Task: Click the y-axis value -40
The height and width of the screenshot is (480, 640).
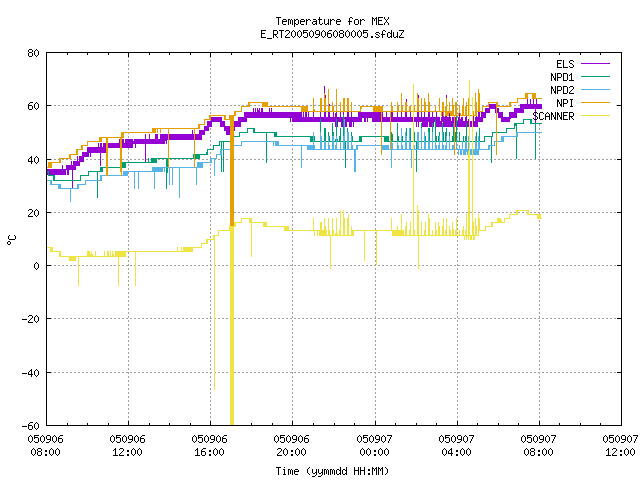Action: (x=31, y=373)
